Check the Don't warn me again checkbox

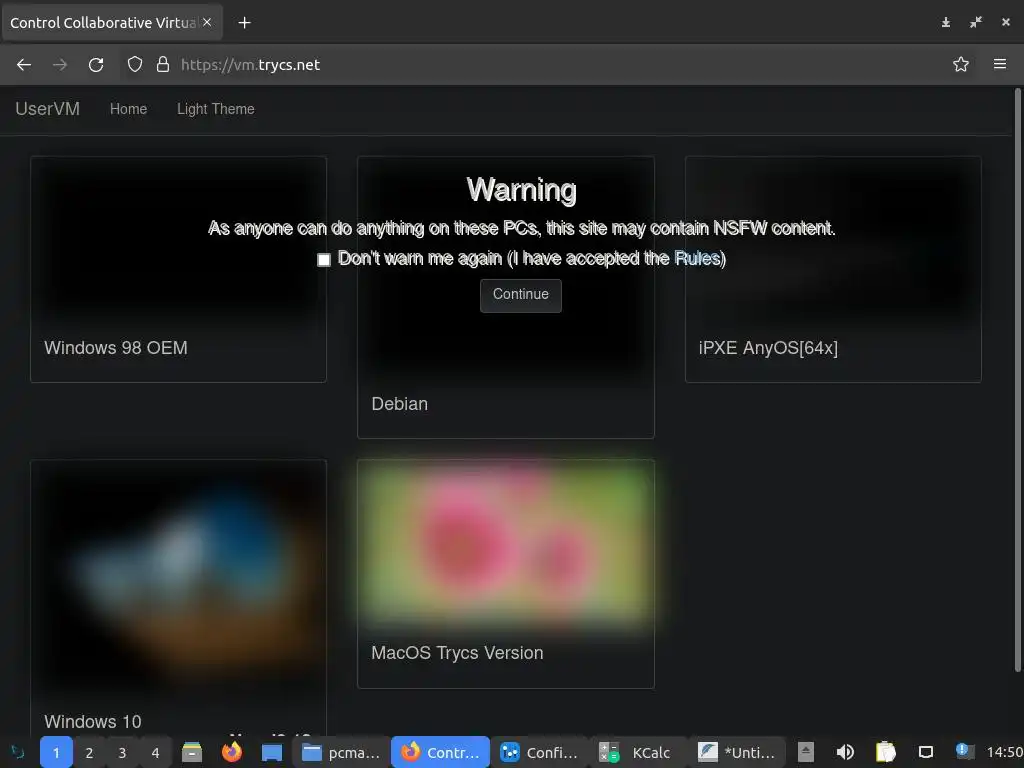pos(324,260)
